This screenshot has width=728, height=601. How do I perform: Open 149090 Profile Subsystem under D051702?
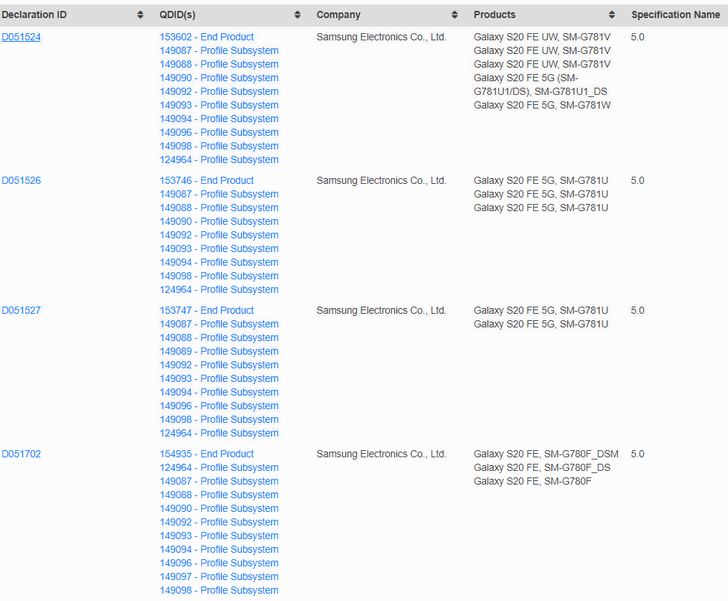(x=219, y=509)
